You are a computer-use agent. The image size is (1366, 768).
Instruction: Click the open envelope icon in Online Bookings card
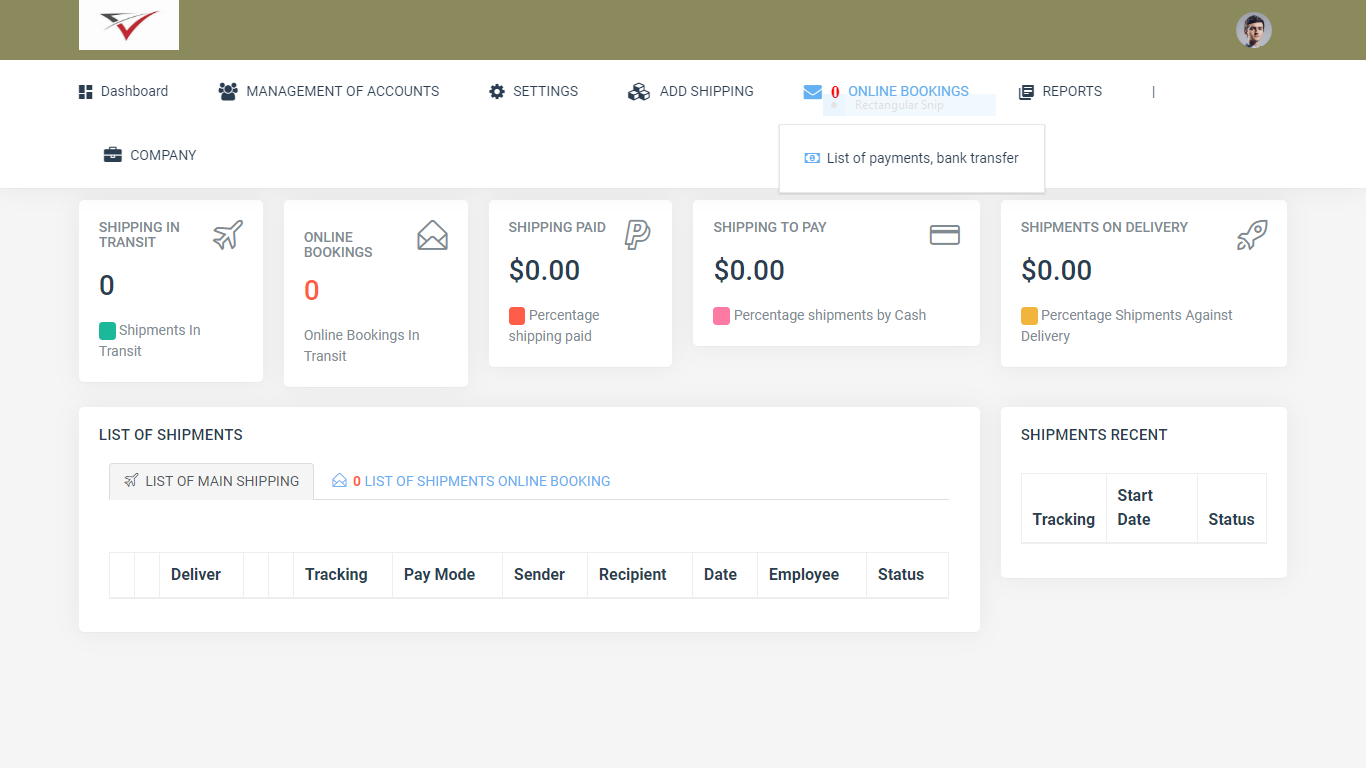click(432, 236)
